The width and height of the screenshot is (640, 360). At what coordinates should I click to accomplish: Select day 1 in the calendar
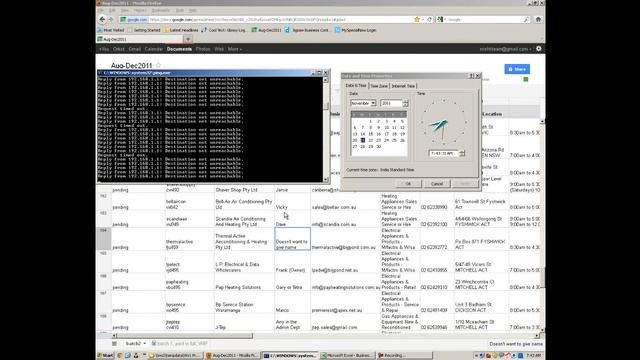(x=371, y=121)
